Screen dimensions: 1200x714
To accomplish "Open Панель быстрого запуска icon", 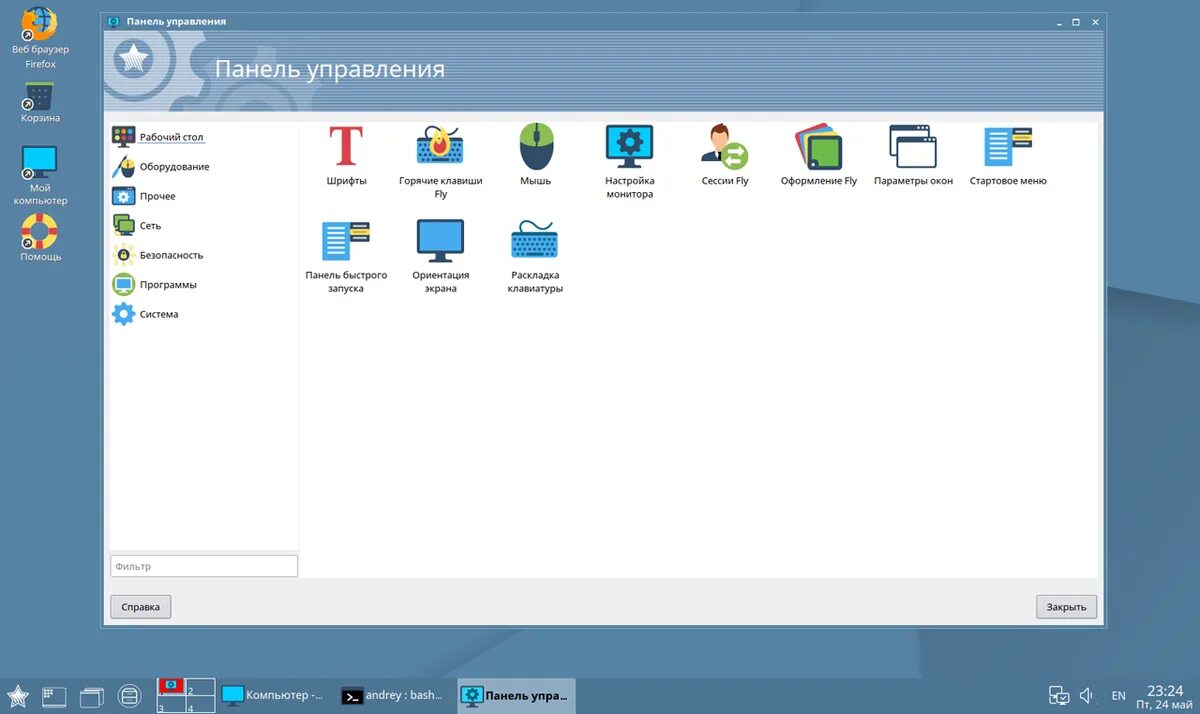I will tap(346, 241).
